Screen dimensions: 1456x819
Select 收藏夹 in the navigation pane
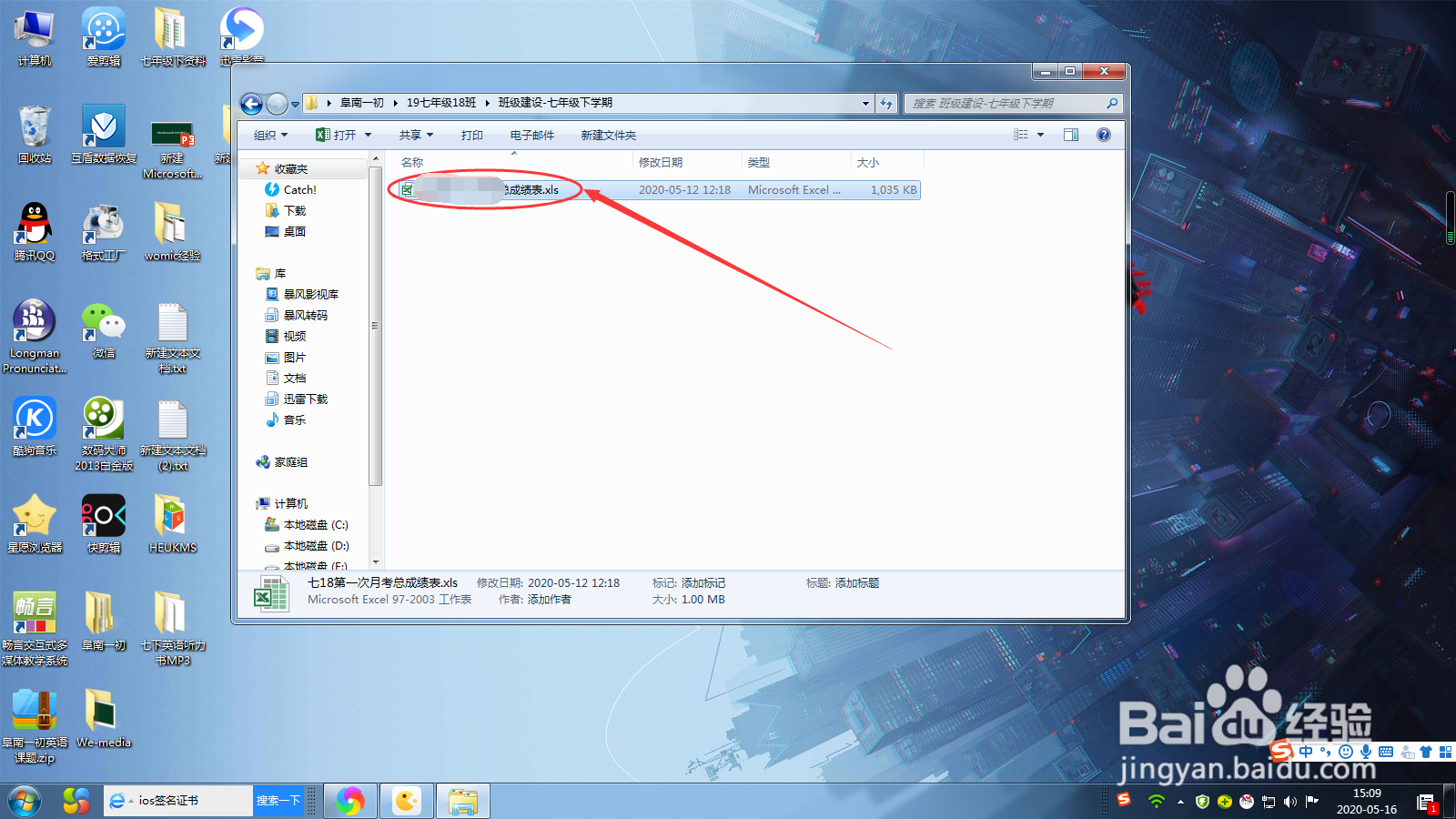291,168
